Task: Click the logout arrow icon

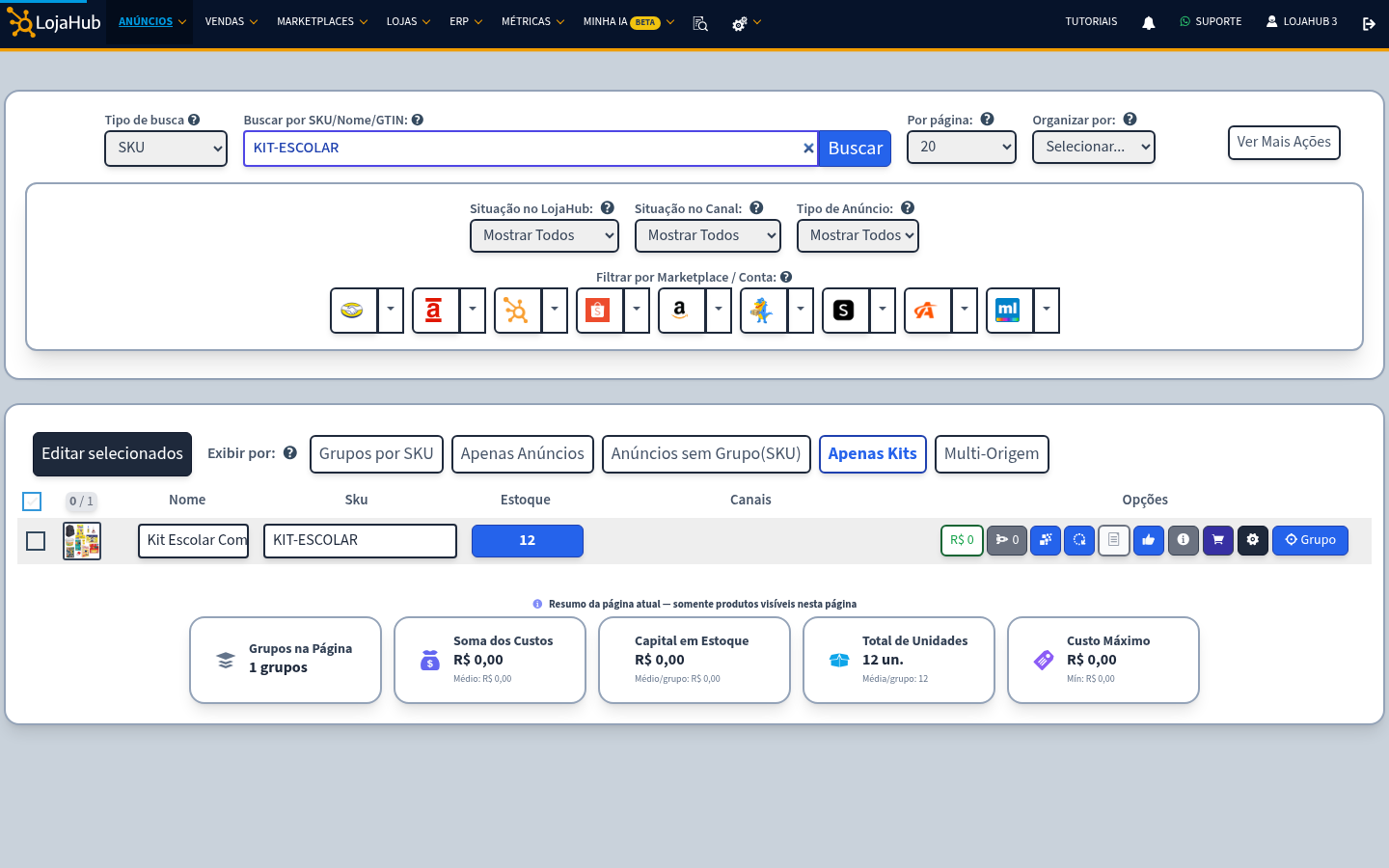Action: [x=1369, y=23]
